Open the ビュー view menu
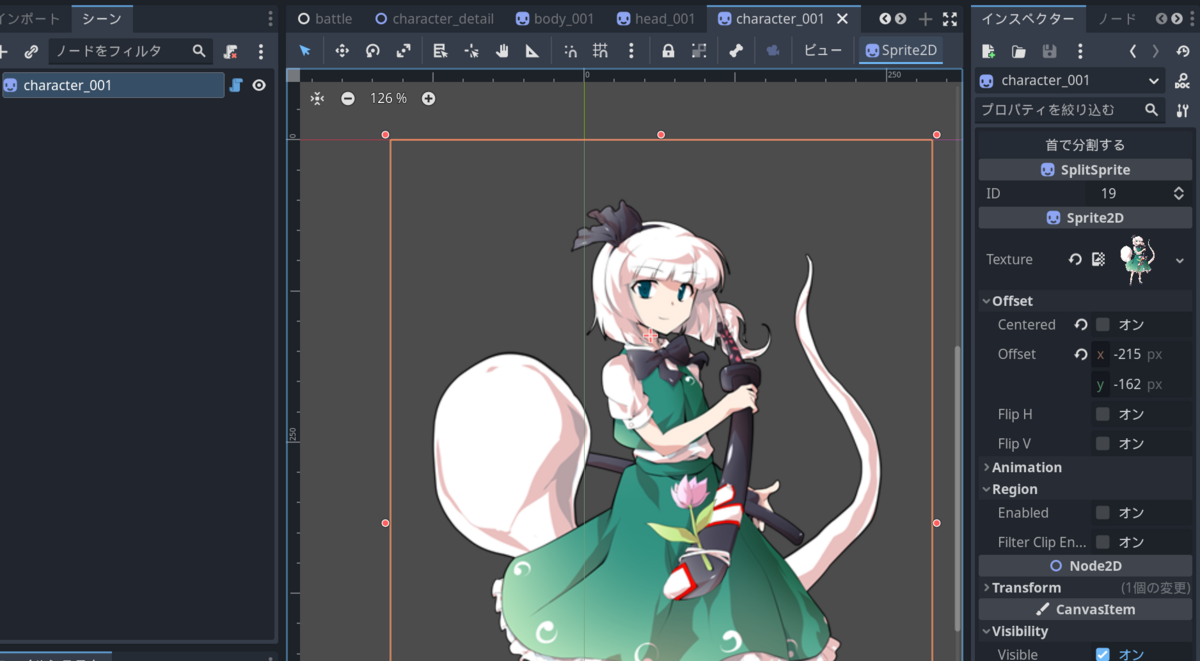 click(x=823, y=50)
